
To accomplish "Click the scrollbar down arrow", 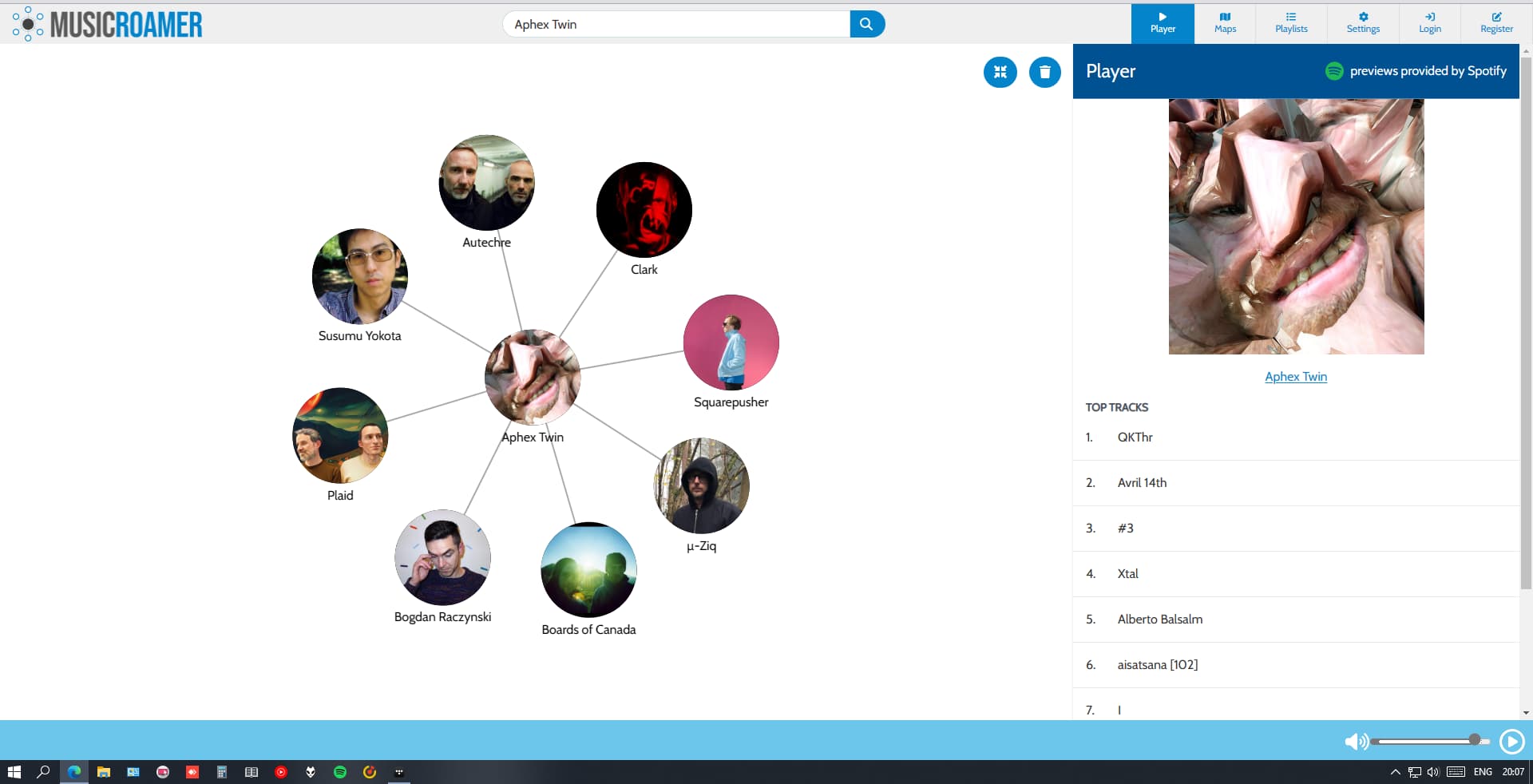I will (1526, 713).
